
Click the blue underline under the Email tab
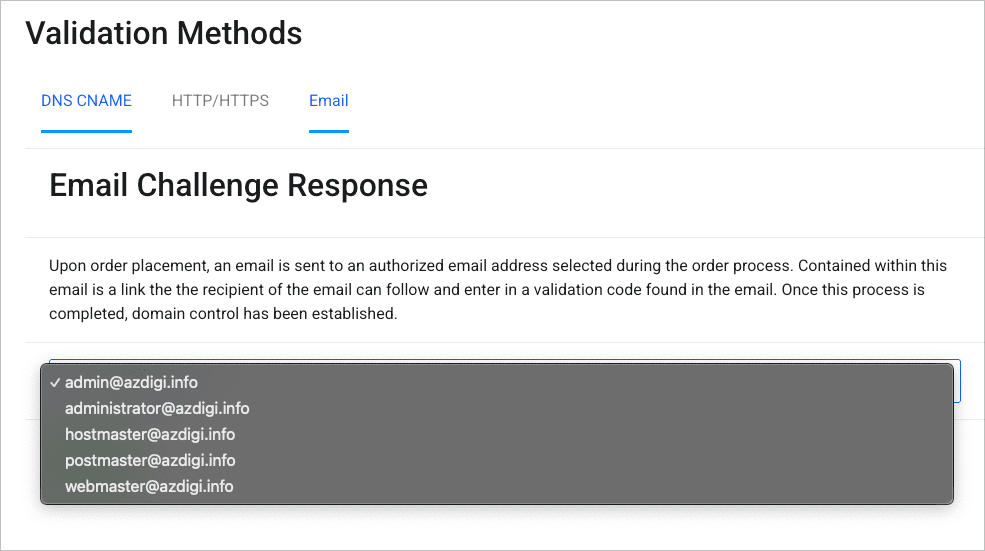(328, 130)
